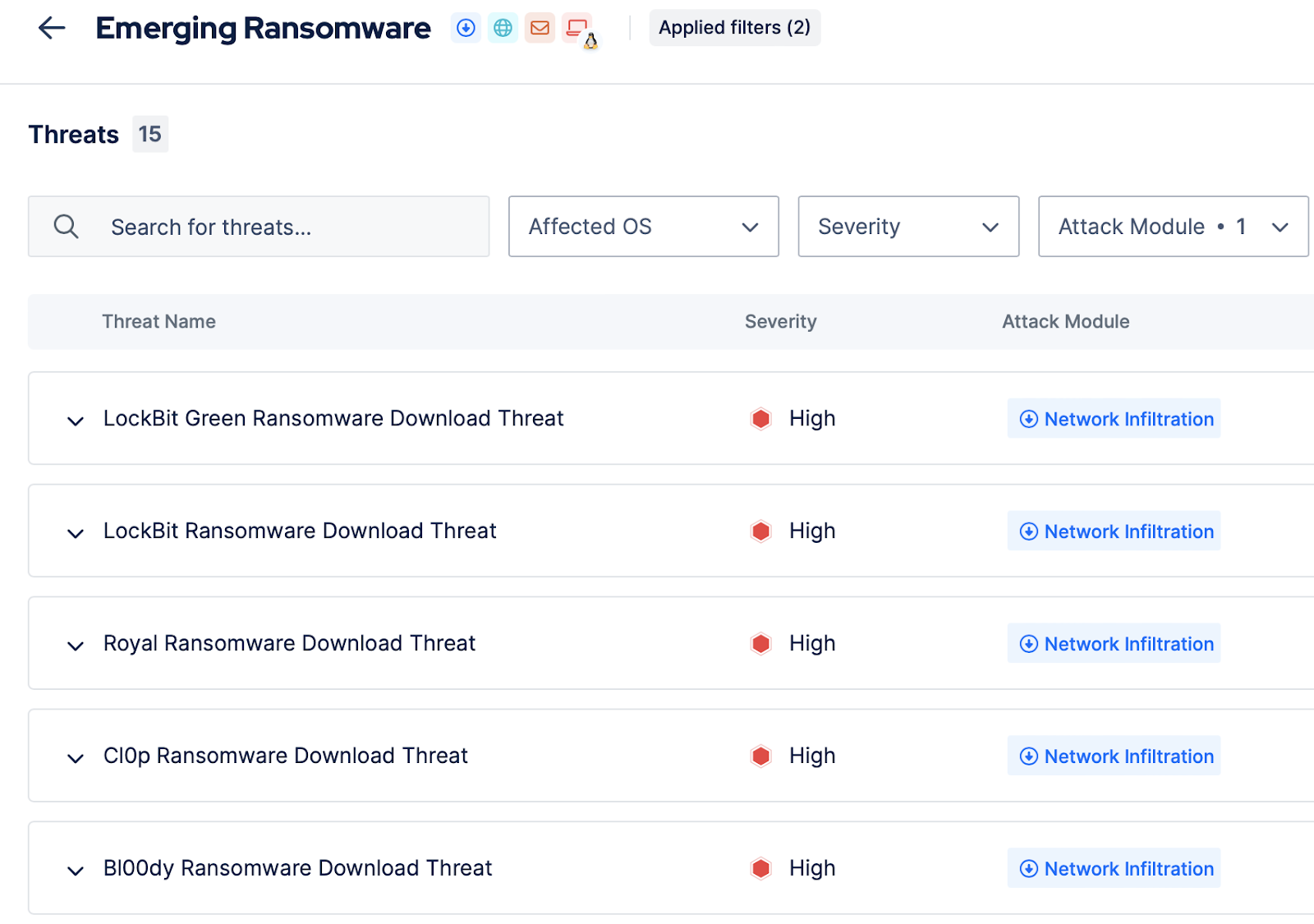Click the Threat Name column header
Viewport: 1314px width, 924px height.
tap(159, 322)
